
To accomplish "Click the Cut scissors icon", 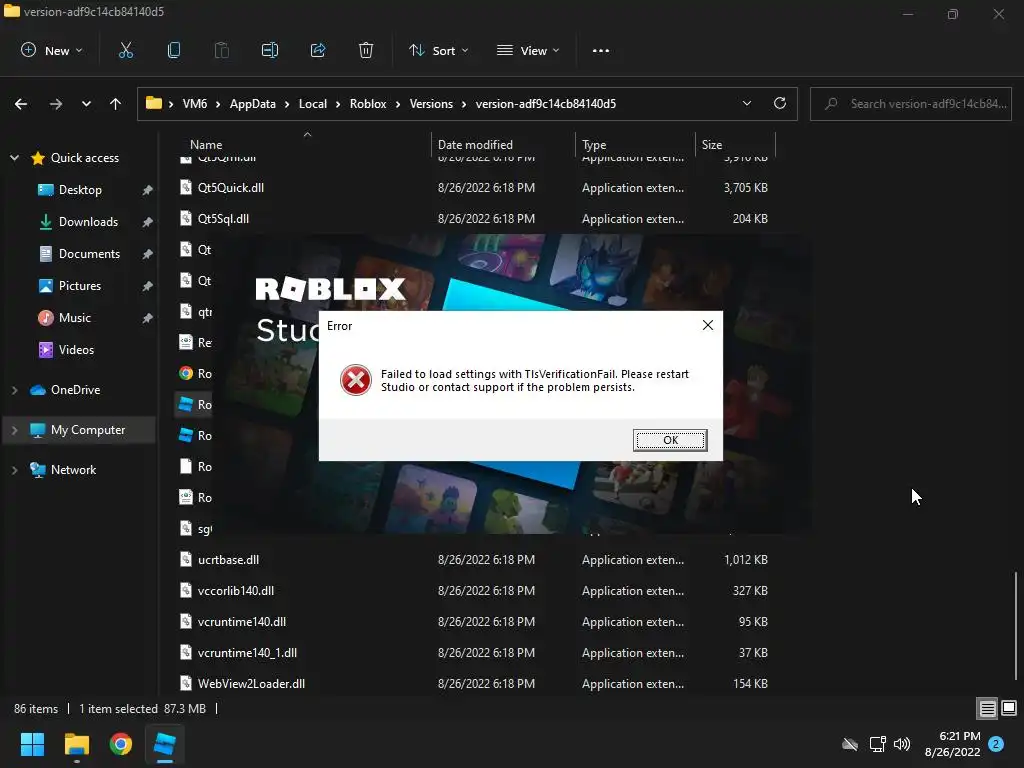I will click(125, 51).
